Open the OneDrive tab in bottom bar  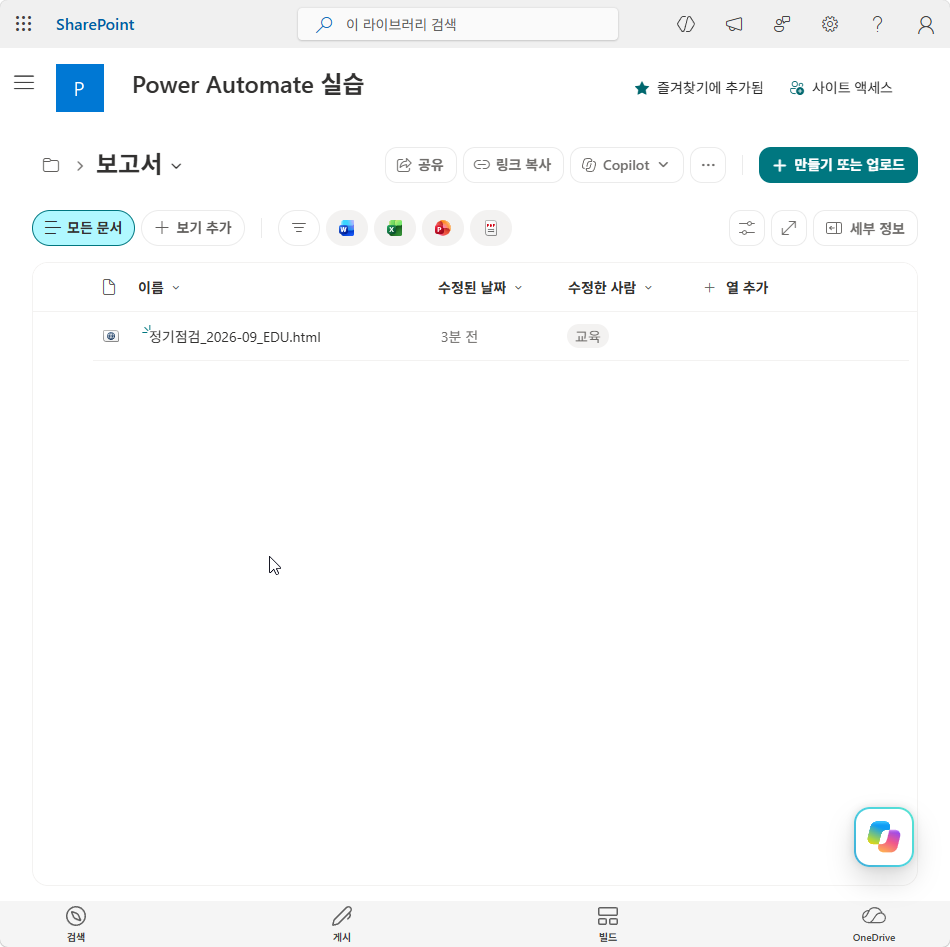pos(874,924)
